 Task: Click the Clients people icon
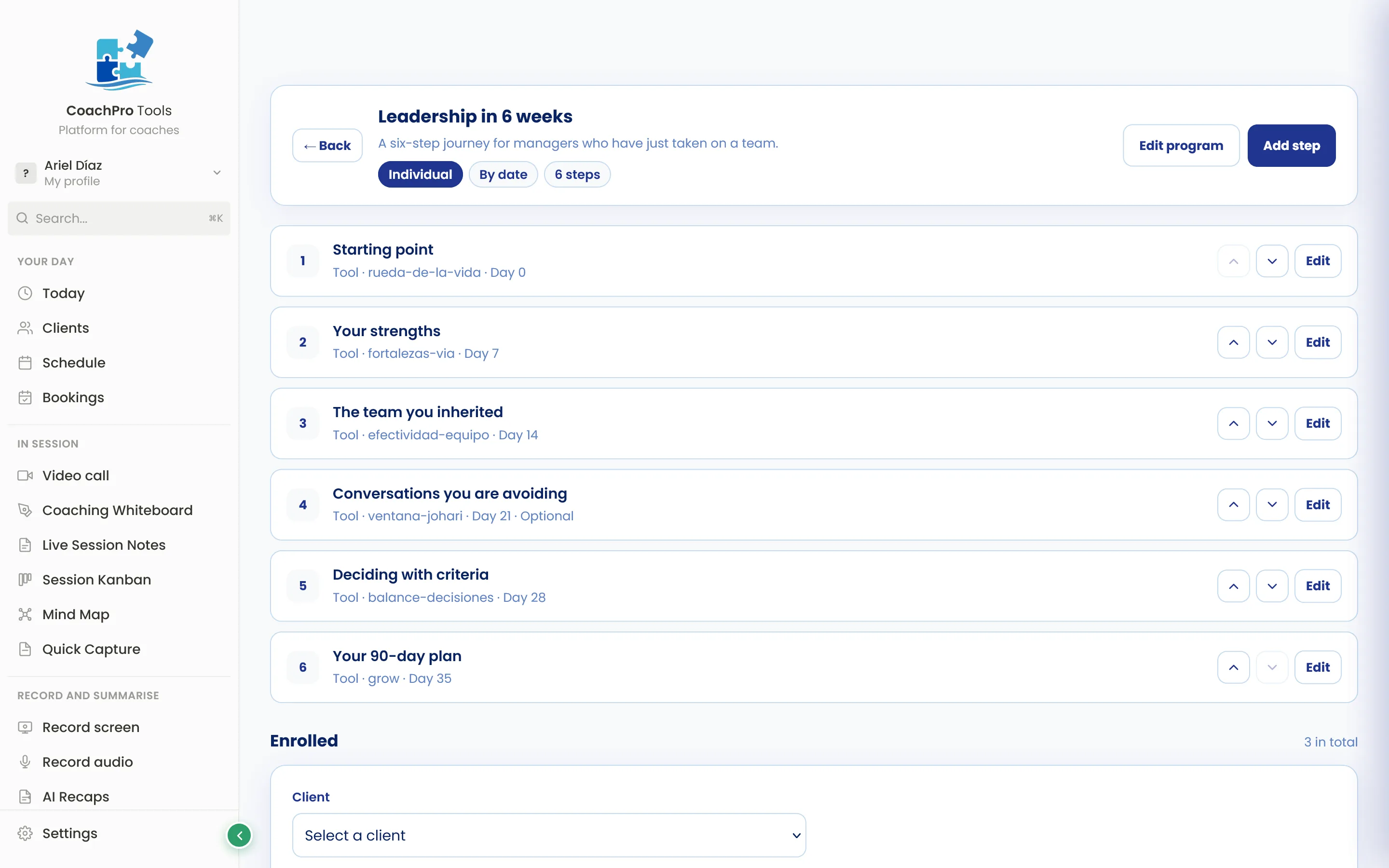tap(25, 328)
